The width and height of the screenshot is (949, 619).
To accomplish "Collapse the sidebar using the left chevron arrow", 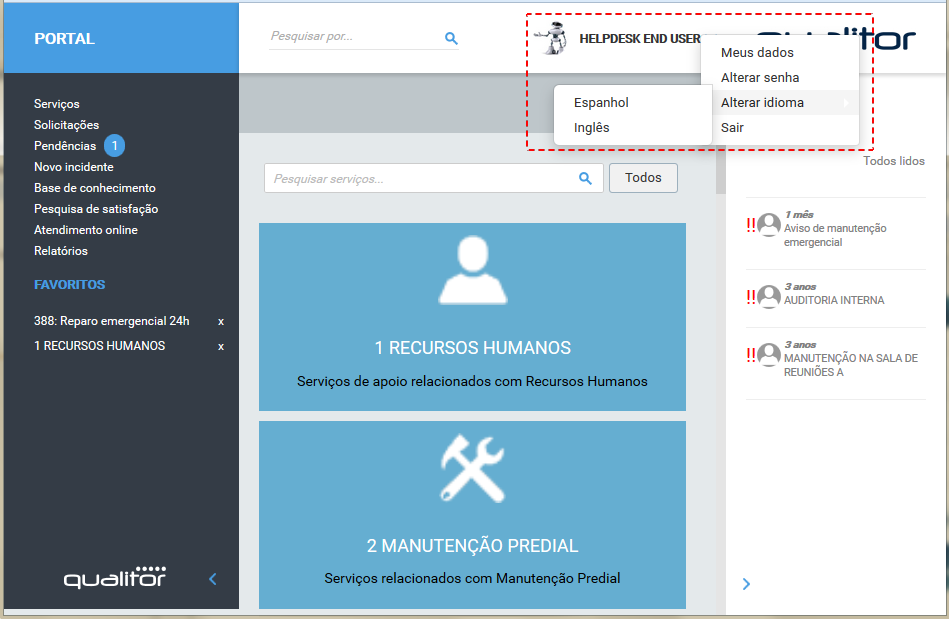I will (212, 578).
